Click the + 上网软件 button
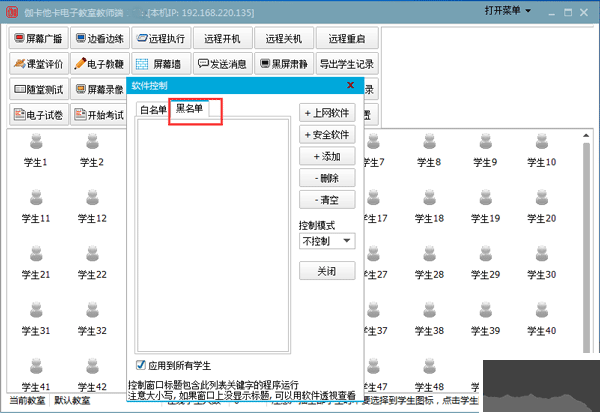This screenshot has height=413, width=600. pyautogui.click(x=327, y=113)
